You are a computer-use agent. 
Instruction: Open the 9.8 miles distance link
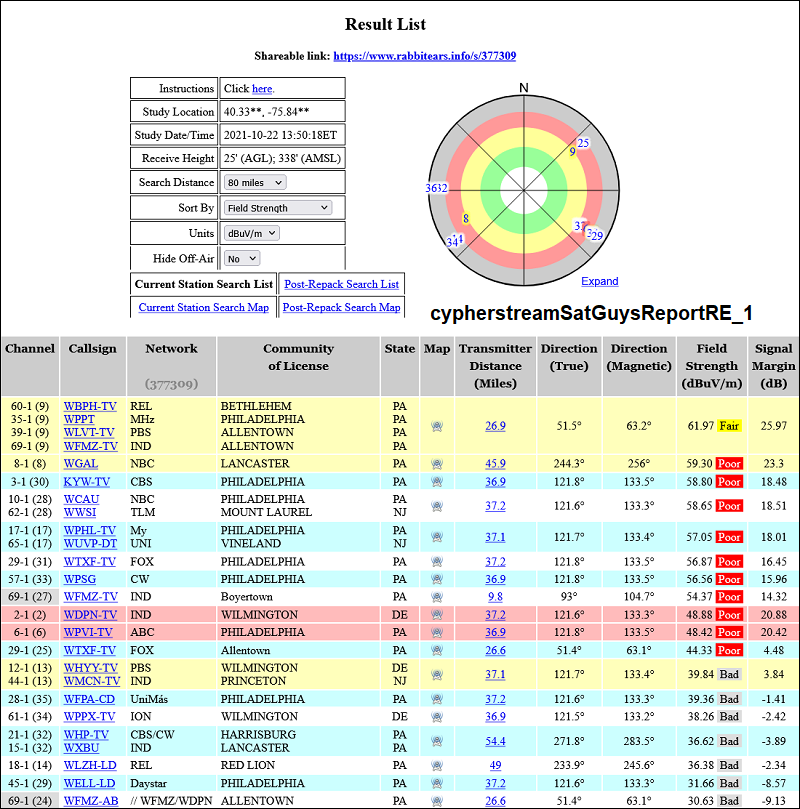click(495, 597)
